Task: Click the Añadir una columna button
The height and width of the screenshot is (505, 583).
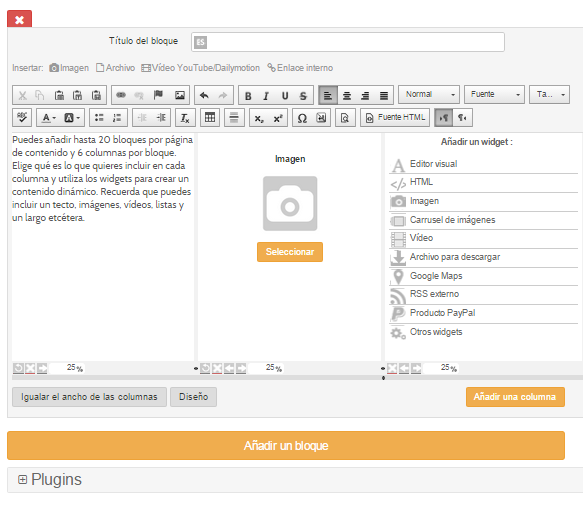Action: (515, 397)
